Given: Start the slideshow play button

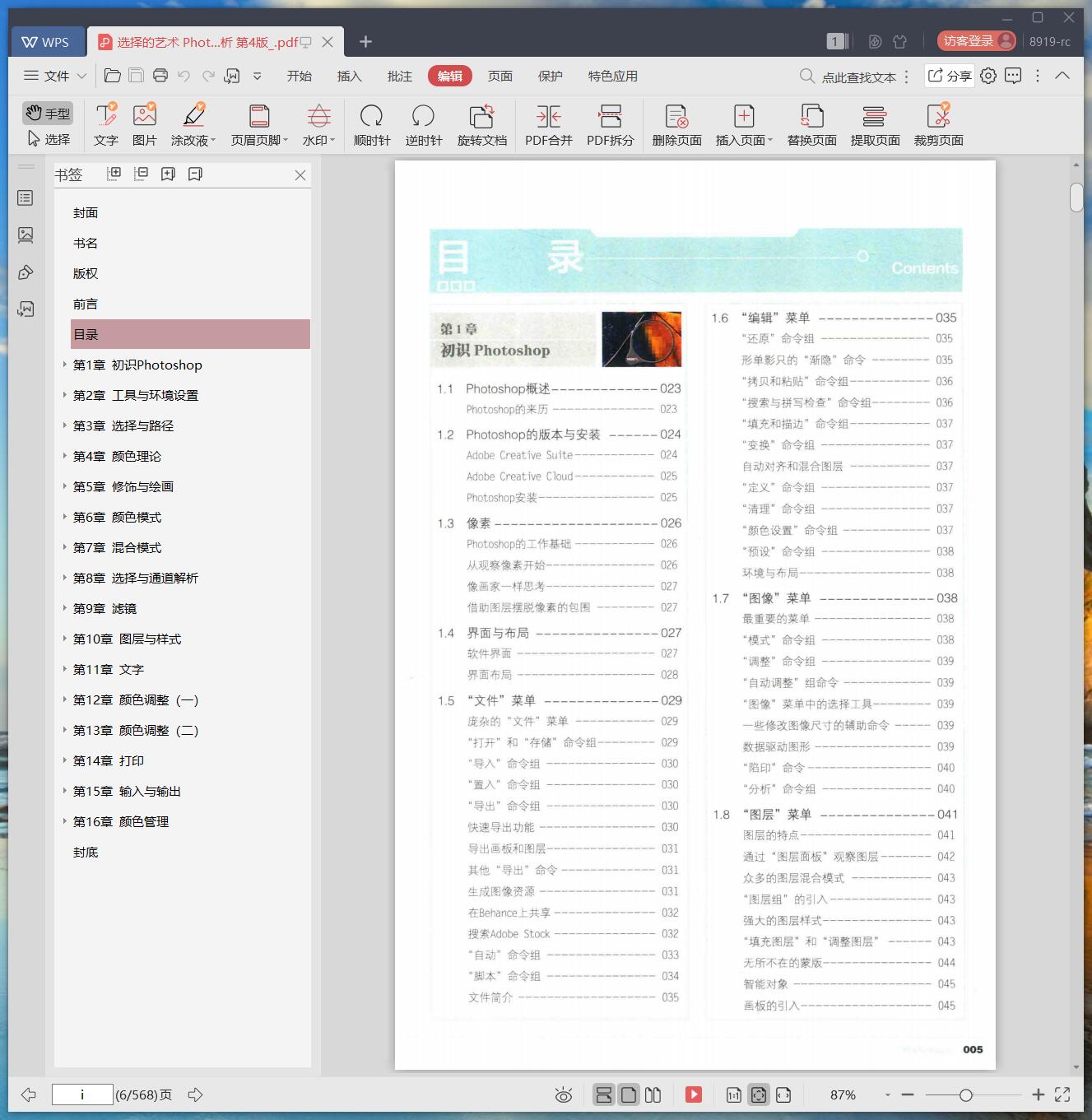Looking at the screenshot, I should [694, 1094].
